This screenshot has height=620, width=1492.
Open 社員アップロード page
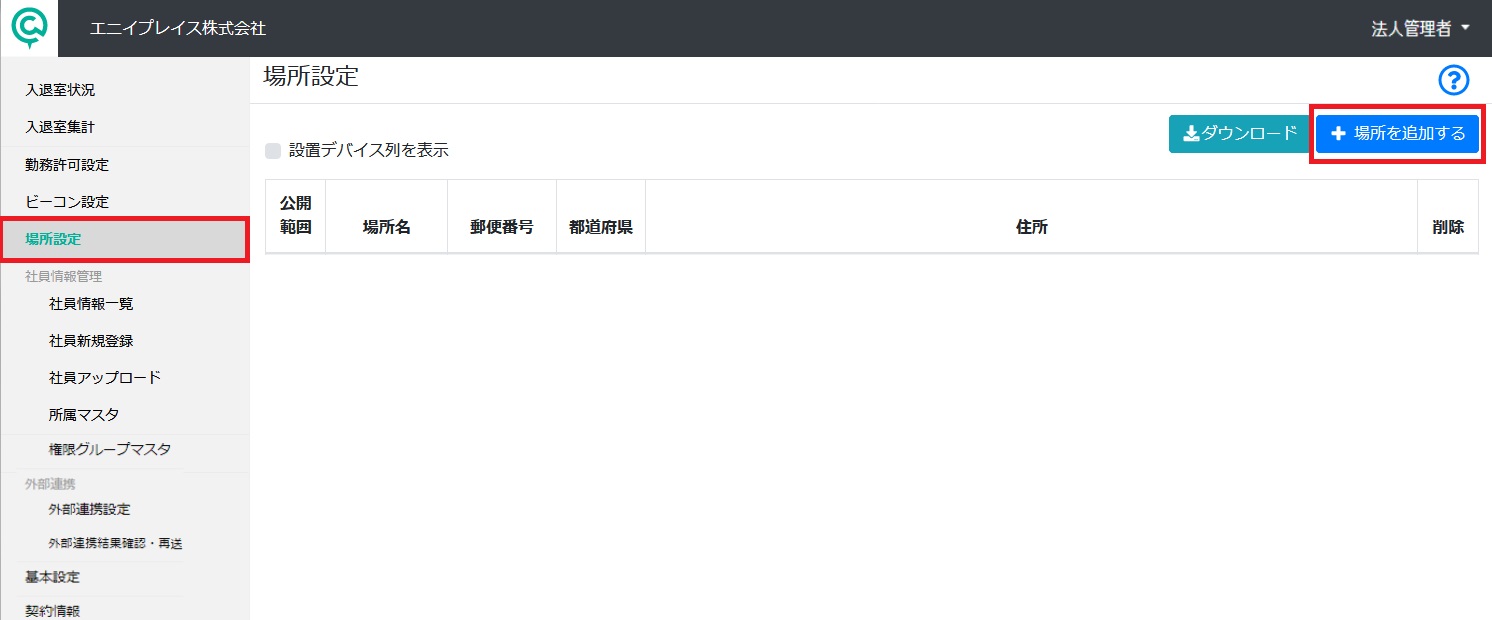click(105, 378)
